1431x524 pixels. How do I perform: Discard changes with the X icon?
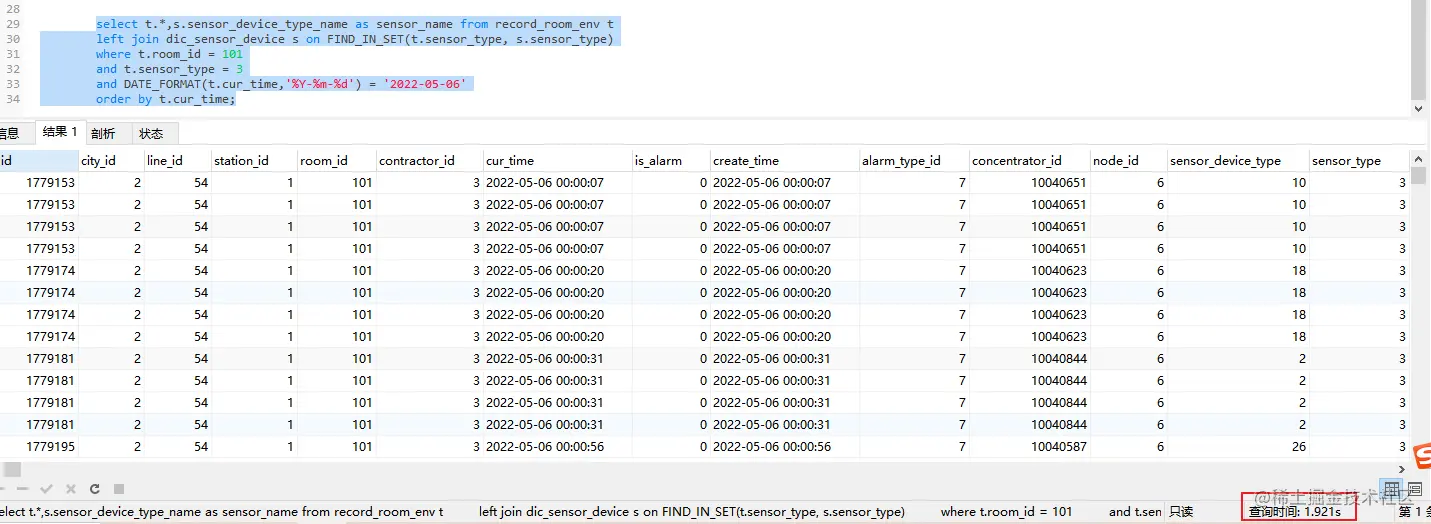coord(70,489)
